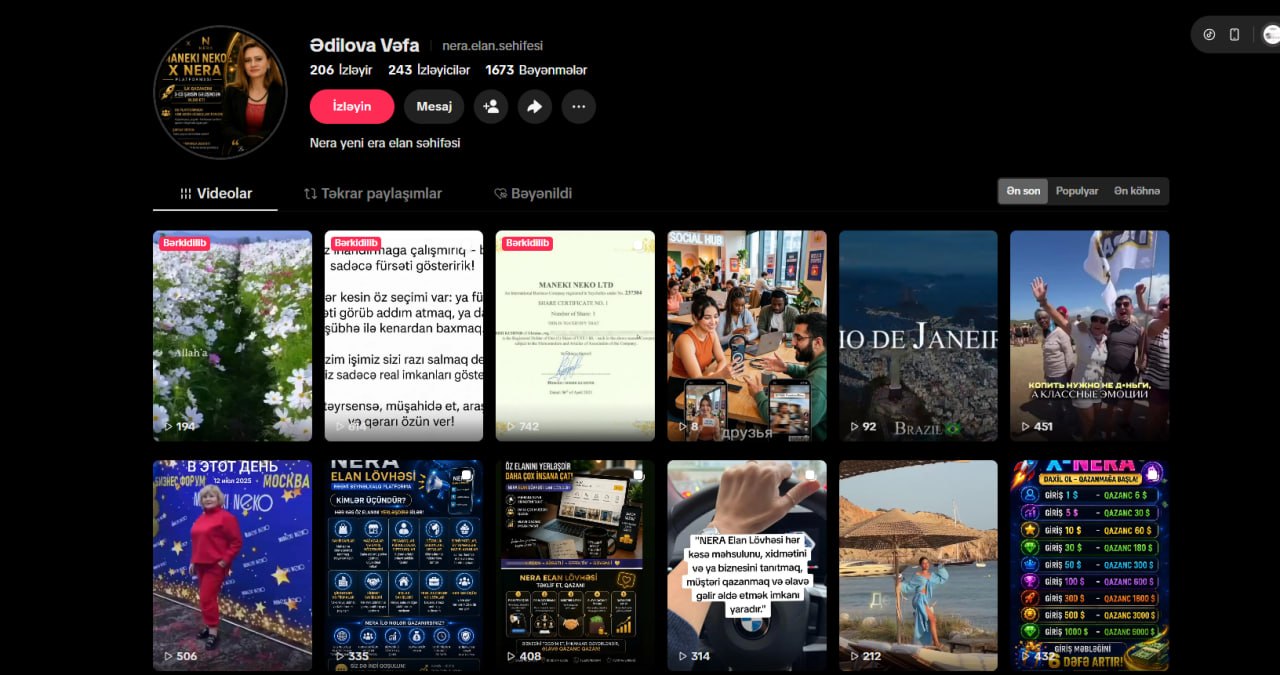This screenshot has width=1280, height=675.
Task: Switch to Təkrar paylaşımlar tab
Action: [373, 193]
